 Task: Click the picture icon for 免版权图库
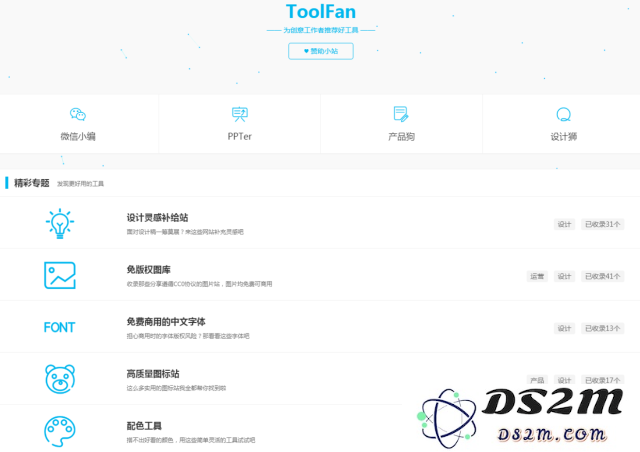(60, 275)
